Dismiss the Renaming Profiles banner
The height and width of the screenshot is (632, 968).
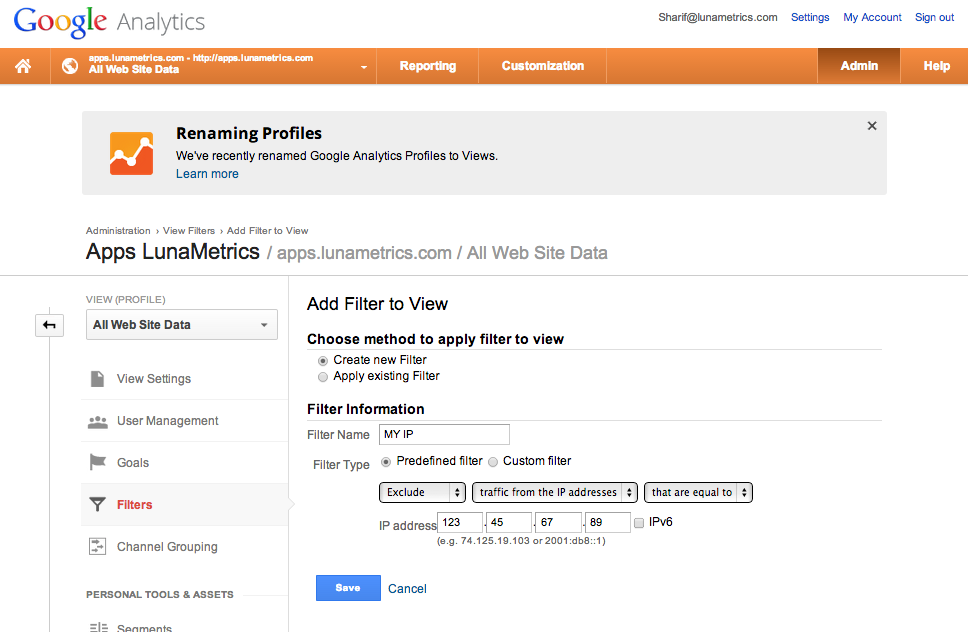click(872, 126)
